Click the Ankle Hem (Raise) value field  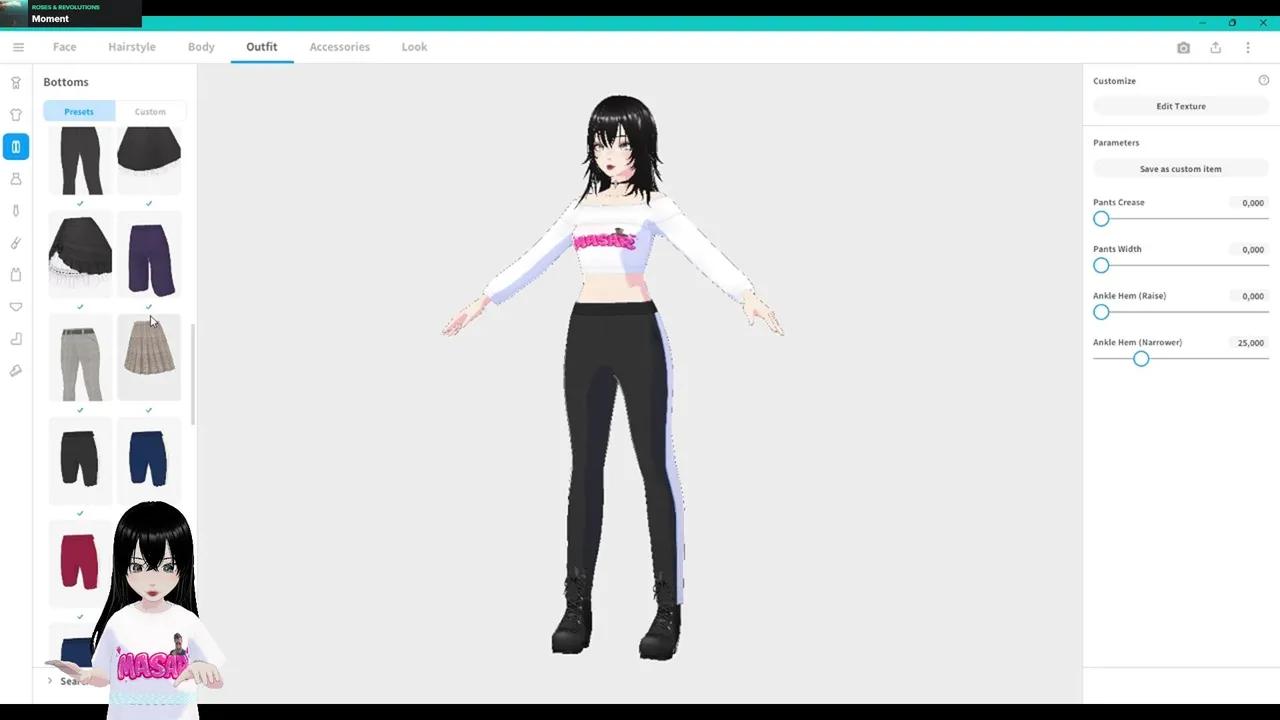click(x=1250, y=296)
